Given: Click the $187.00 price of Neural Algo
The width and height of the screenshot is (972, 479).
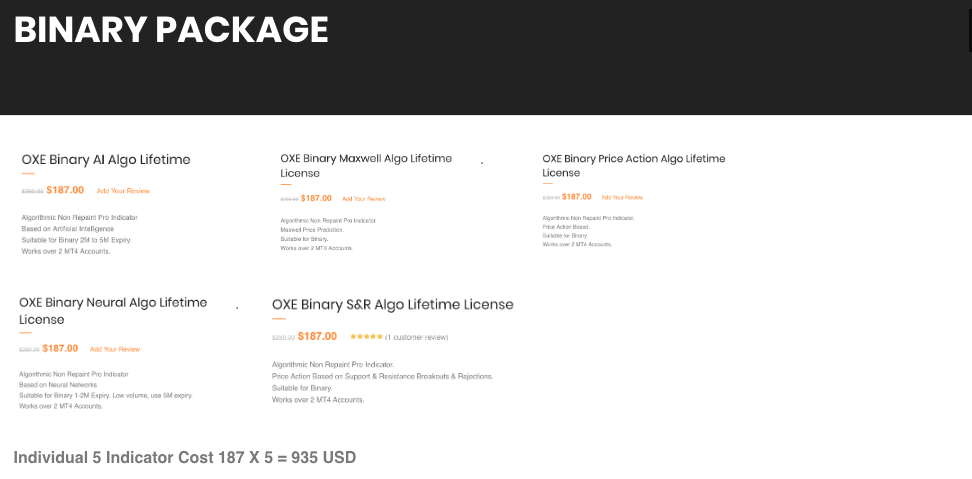Looking at the screenshot, I should point(60,348).
